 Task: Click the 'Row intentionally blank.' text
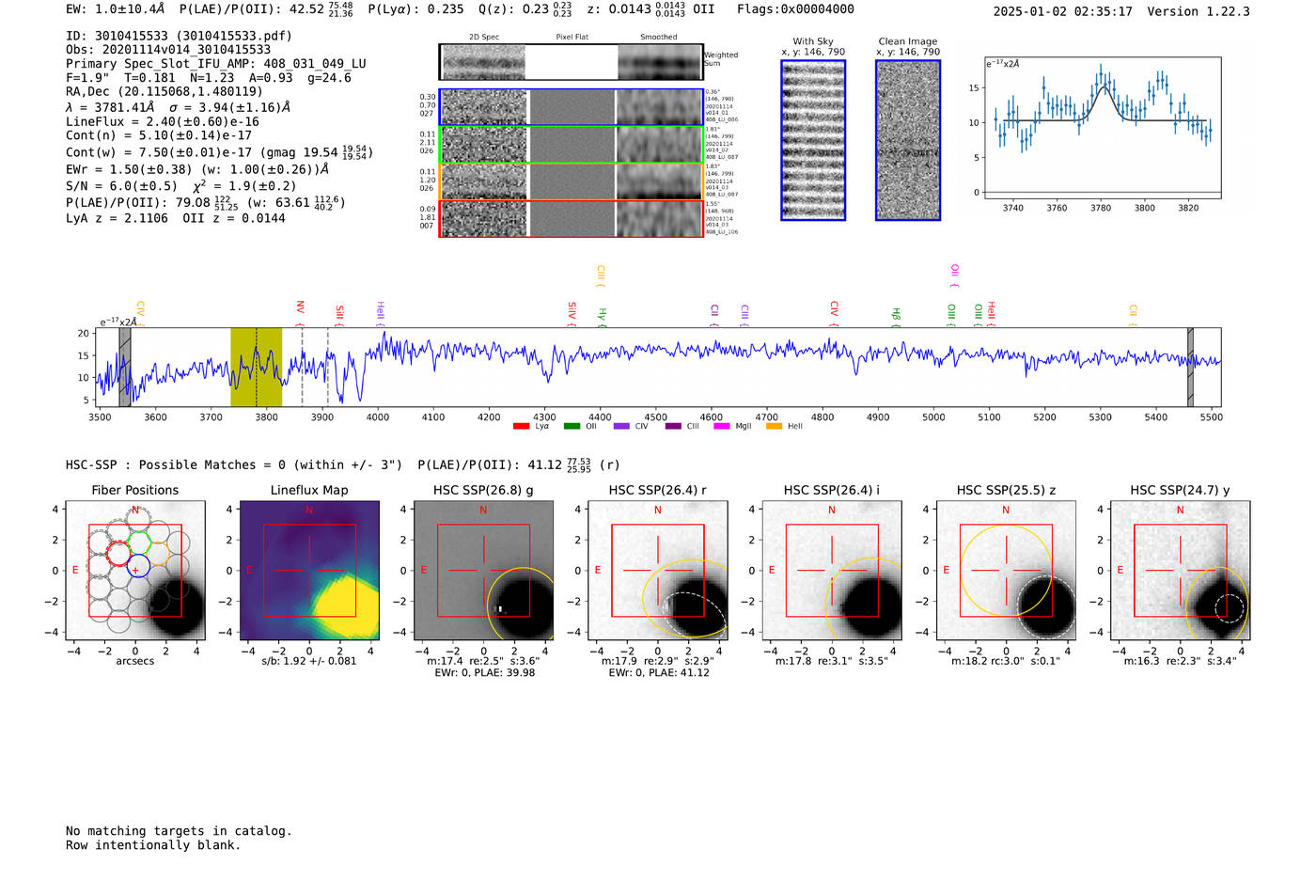[153, 845]
